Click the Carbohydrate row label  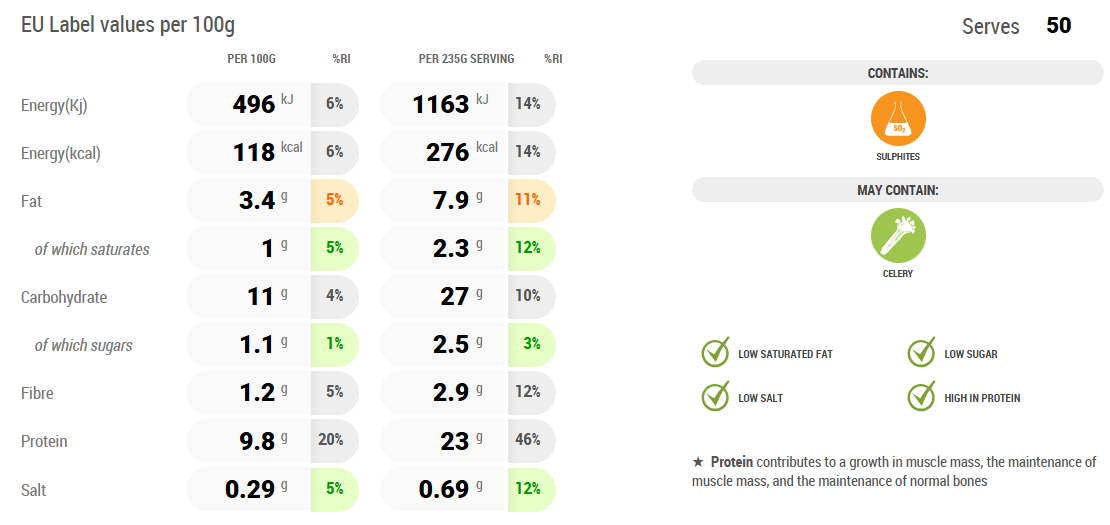tap(64, 297)
